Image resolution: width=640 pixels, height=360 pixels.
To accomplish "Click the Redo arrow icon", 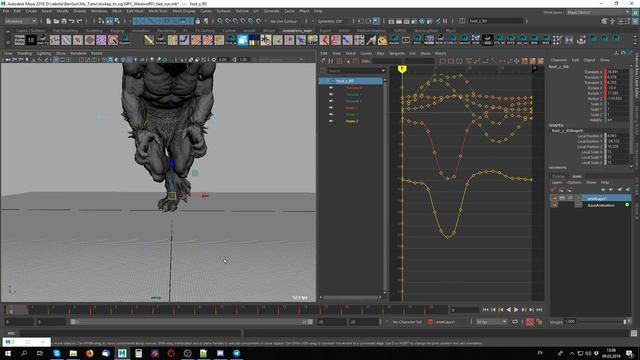I will [79, 21].
